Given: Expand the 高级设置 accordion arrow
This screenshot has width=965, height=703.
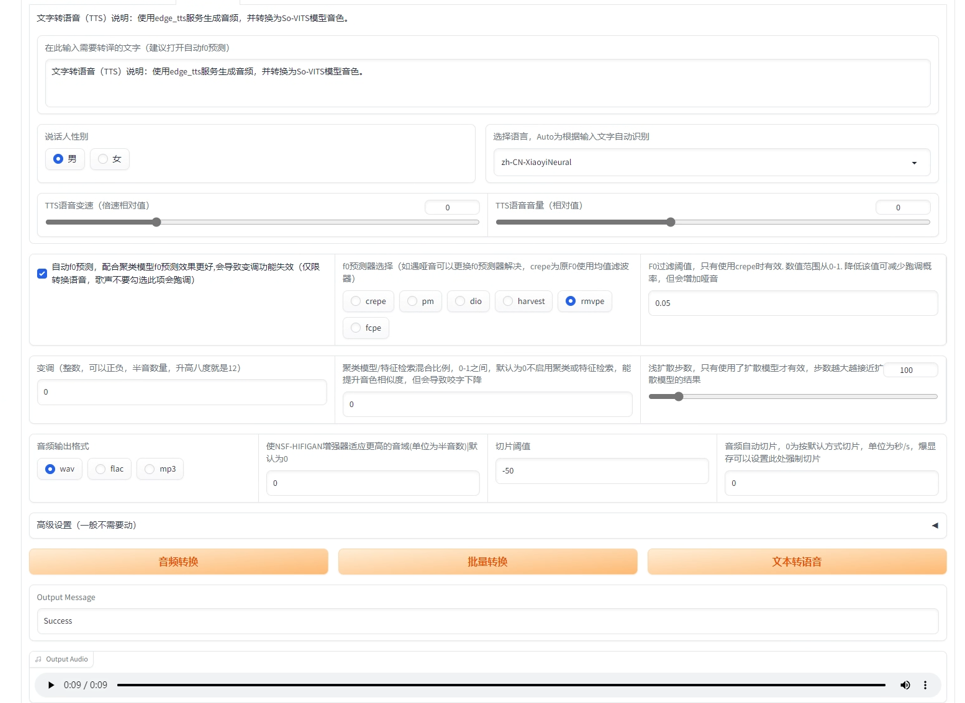Looking at the screenshot, I should [935, 525].
